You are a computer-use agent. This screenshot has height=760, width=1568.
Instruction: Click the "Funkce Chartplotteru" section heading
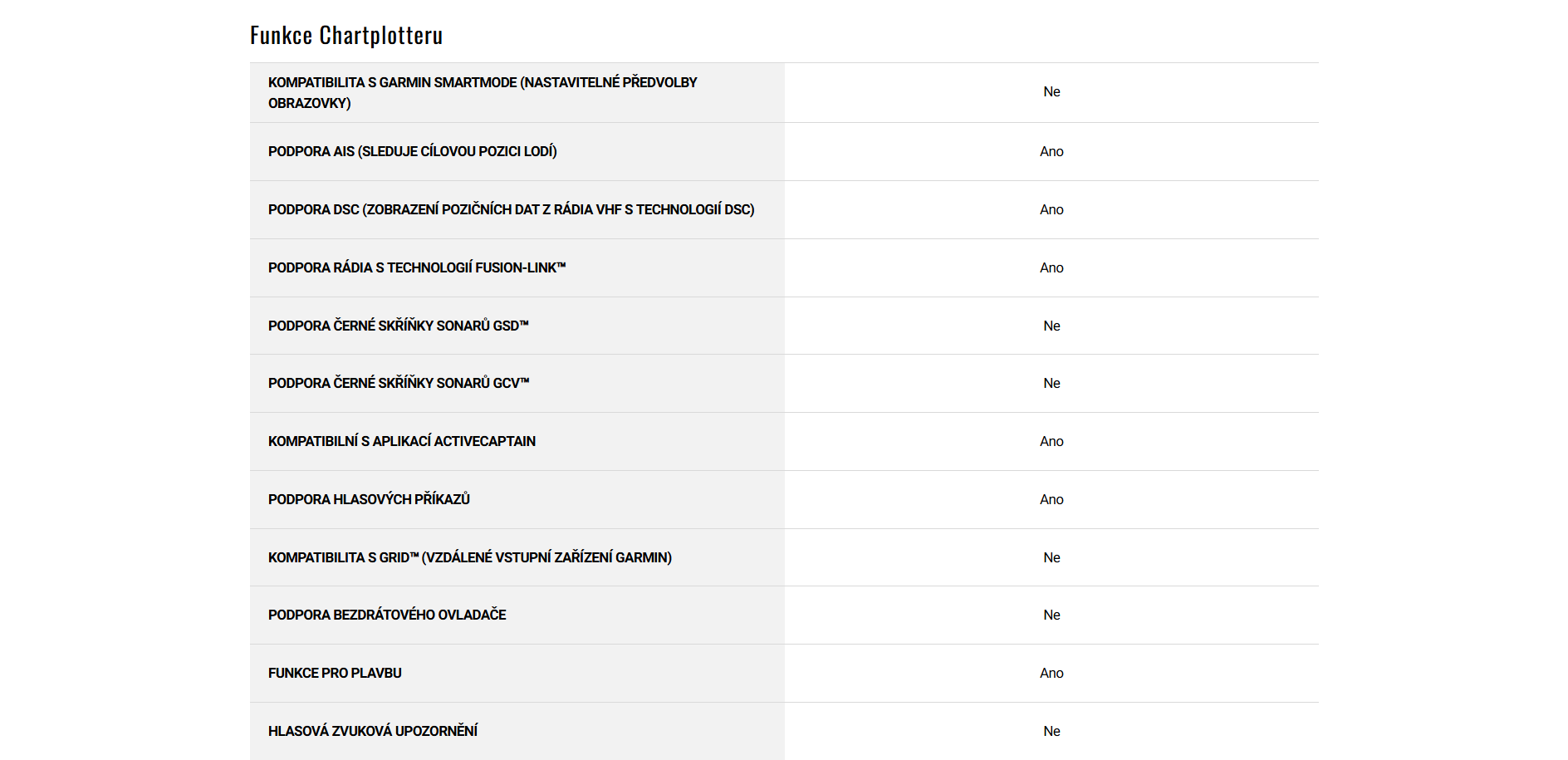(x=346, y=35)
